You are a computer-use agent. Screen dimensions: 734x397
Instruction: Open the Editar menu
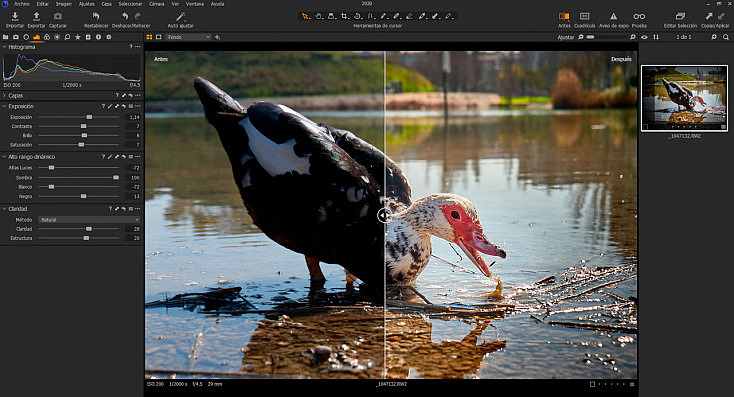coord(43,4)
